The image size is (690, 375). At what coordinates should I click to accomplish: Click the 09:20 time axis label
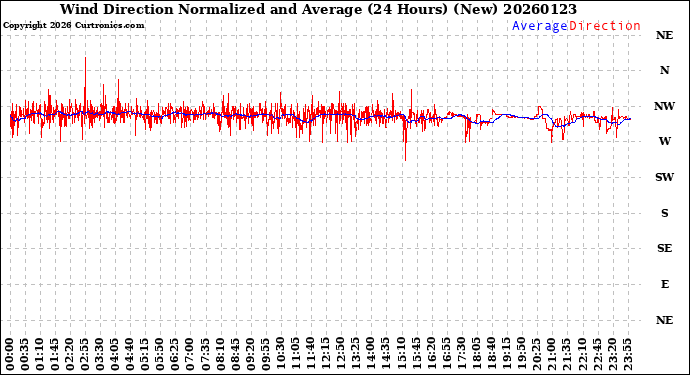(251, 354)
